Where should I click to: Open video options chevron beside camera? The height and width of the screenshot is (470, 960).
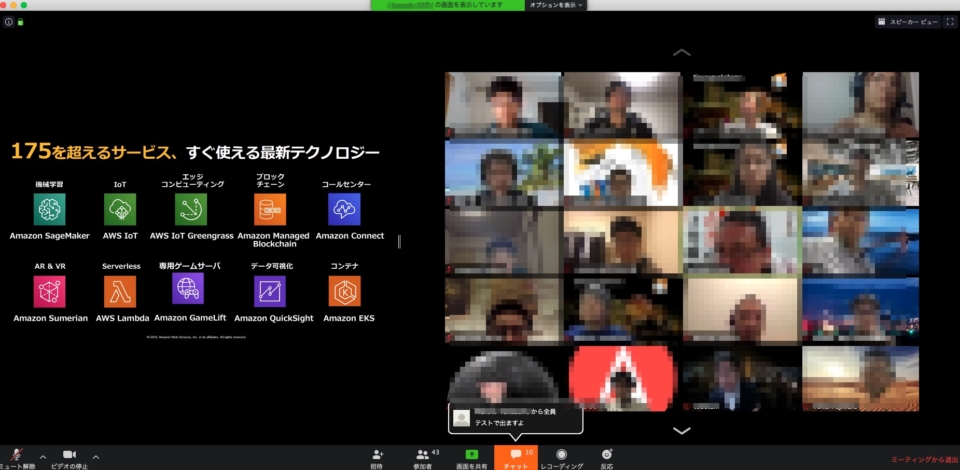[96, 457]
